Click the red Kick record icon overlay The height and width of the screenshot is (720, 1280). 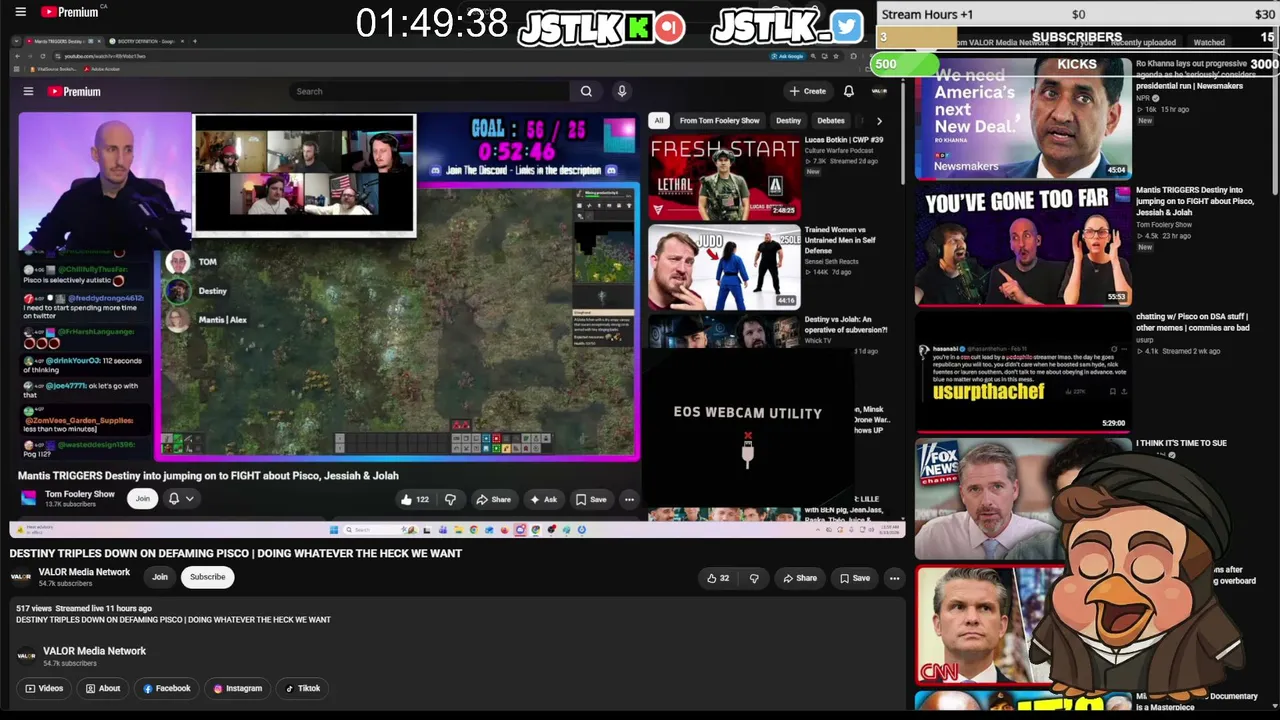(x=671, y=27)
